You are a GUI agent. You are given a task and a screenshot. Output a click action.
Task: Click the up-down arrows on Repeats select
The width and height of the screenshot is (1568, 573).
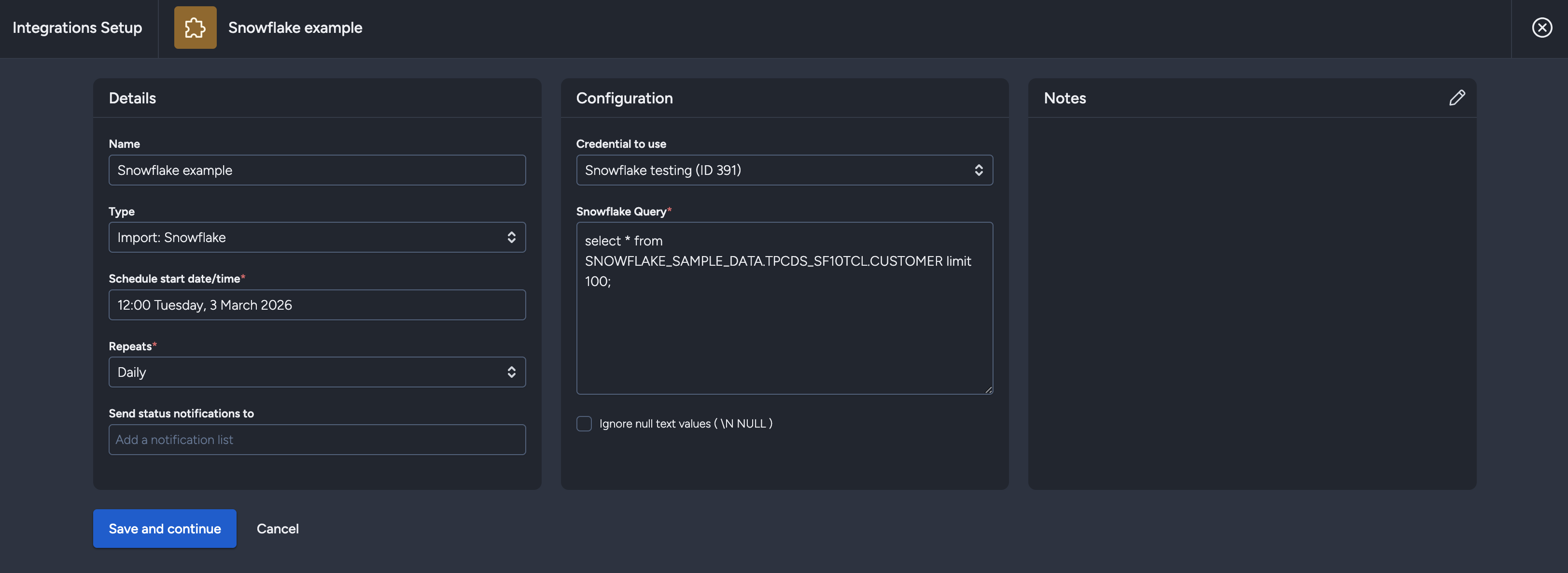coord(511,372)
